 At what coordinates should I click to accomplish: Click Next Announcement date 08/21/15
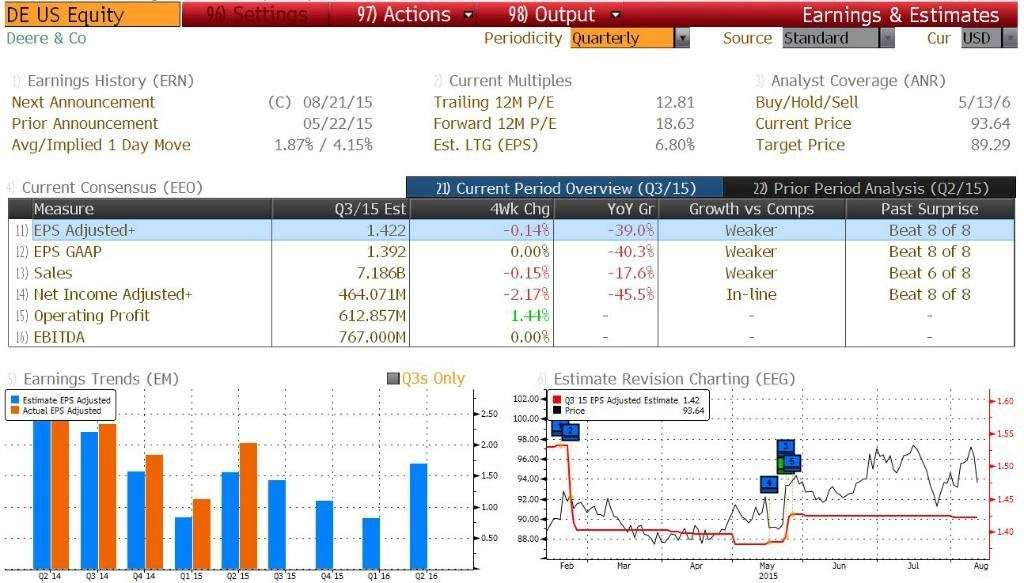338,102
